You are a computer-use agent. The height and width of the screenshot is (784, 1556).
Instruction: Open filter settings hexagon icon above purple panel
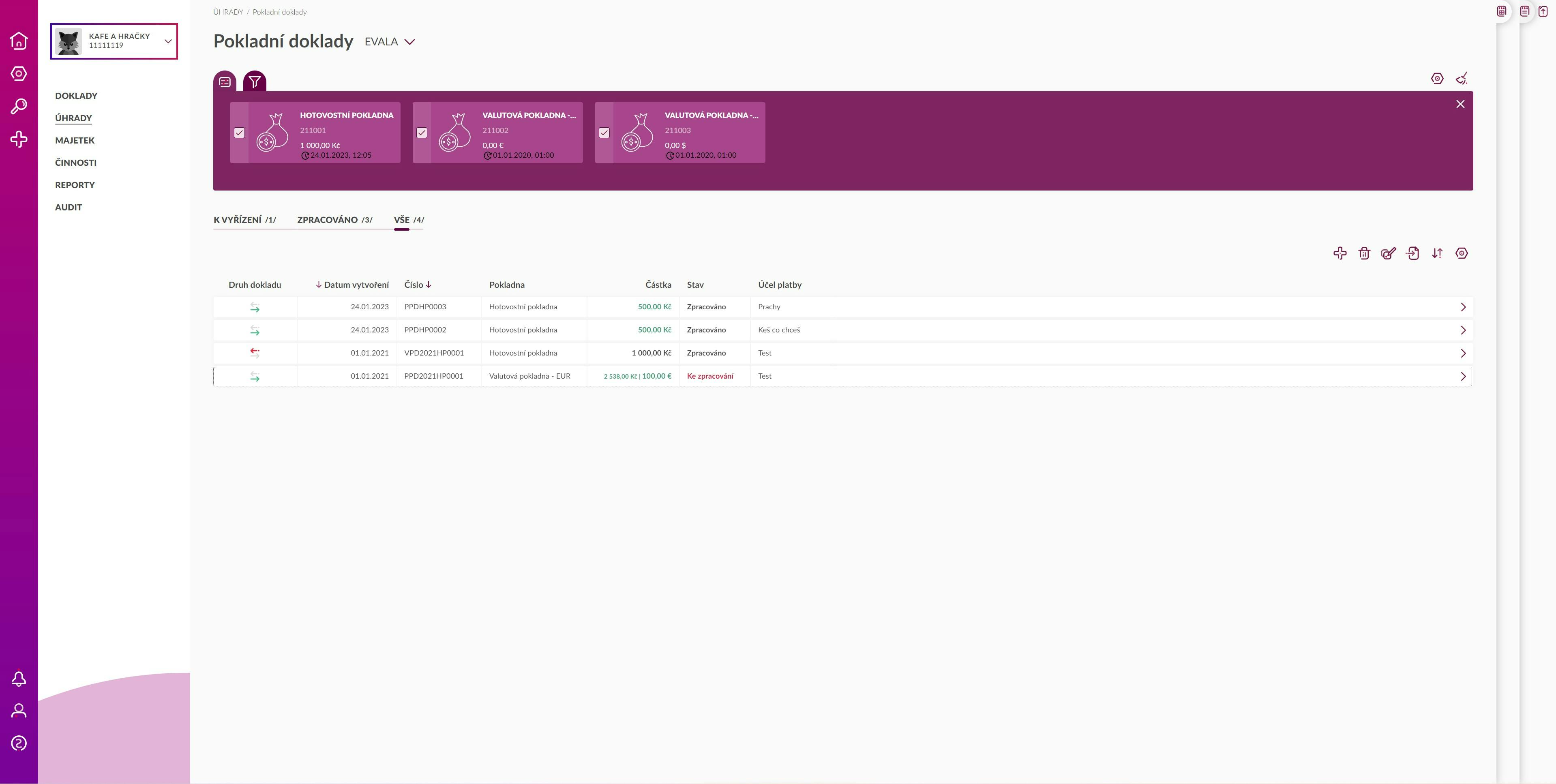(1437, 79)
